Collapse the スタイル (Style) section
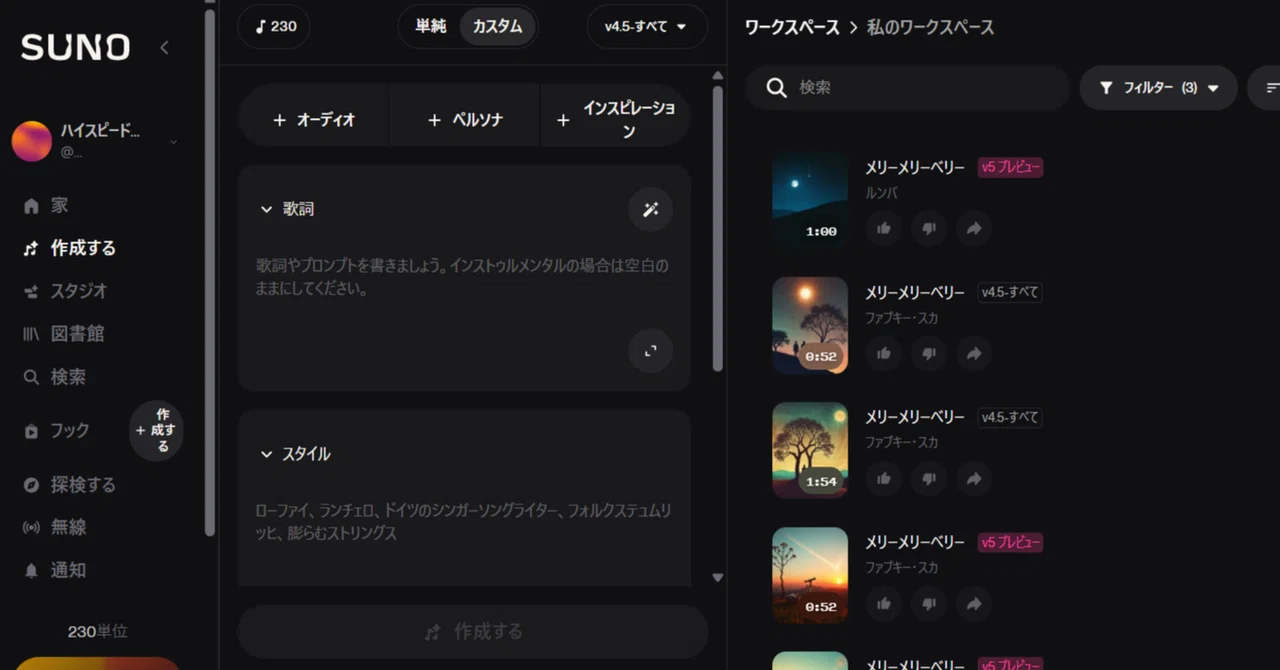 [295, 454]
